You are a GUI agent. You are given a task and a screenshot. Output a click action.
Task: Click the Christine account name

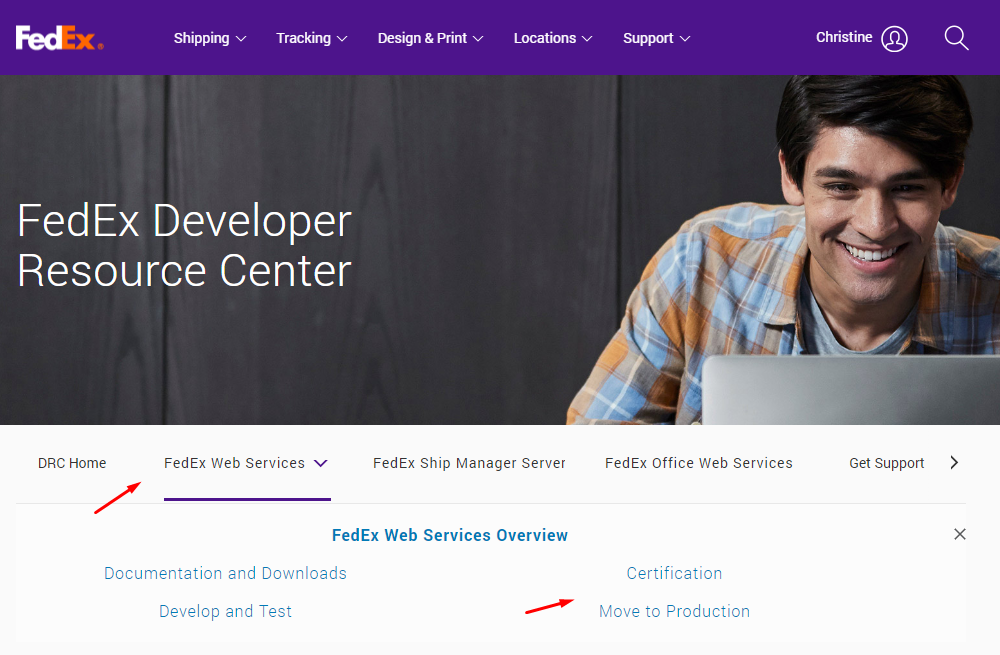pyautogui.click(x=844, y=38)
